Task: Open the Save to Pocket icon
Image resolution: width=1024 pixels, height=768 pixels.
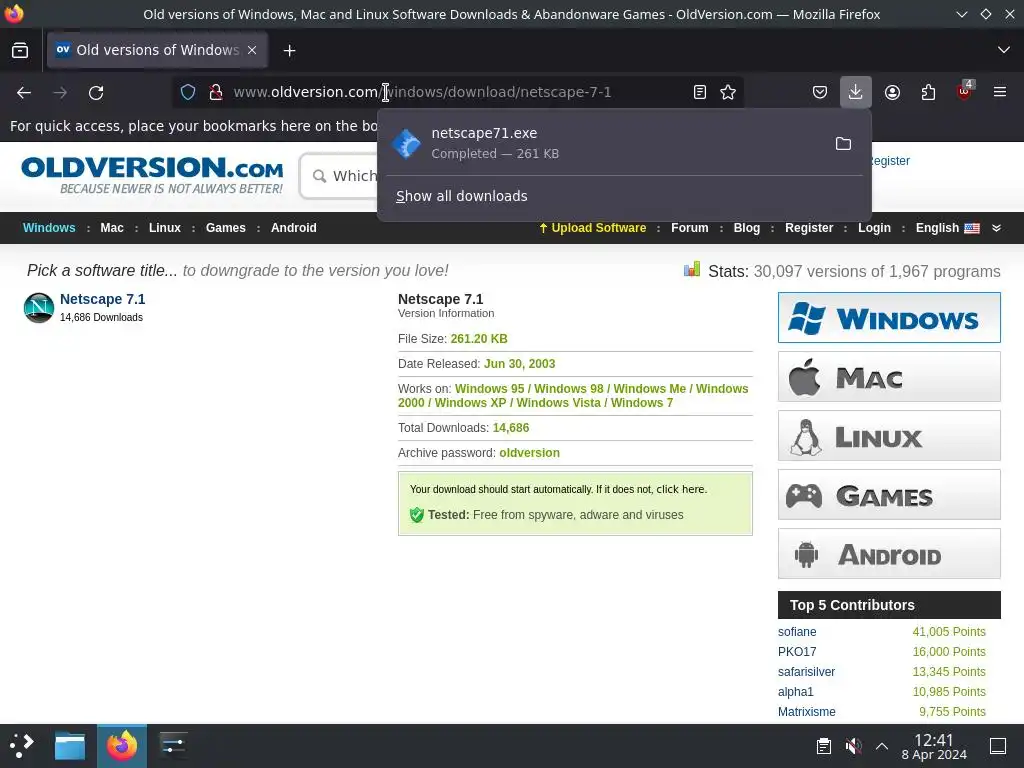Action: click(x=820, y=92)
